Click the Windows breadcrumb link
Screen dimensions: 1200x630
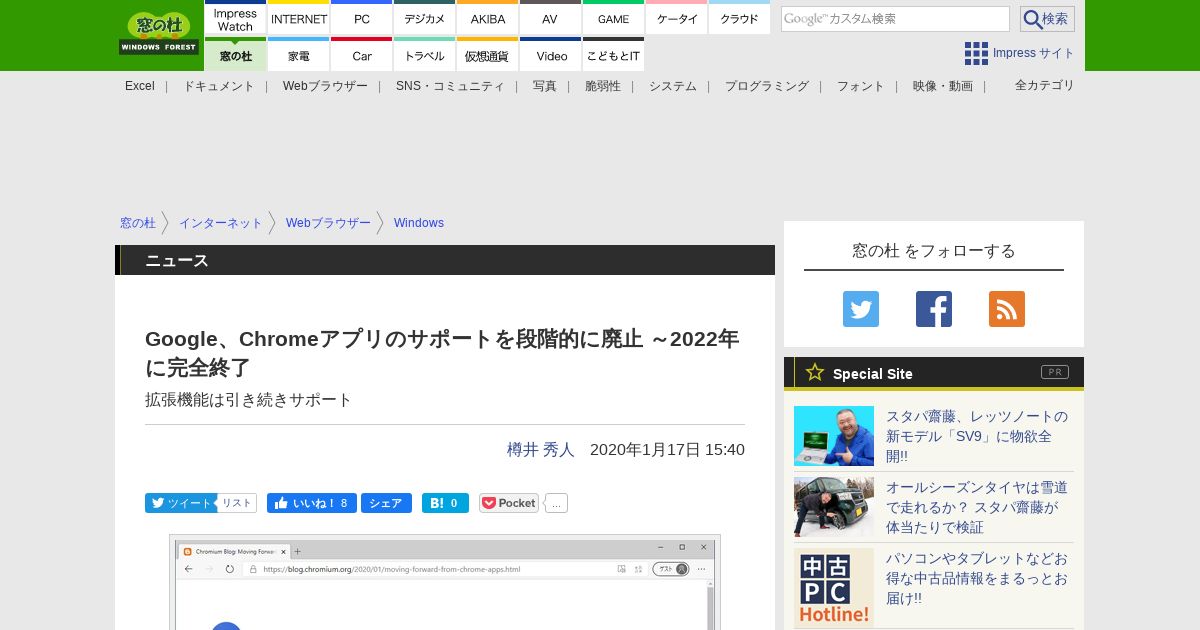pos(419,223)
